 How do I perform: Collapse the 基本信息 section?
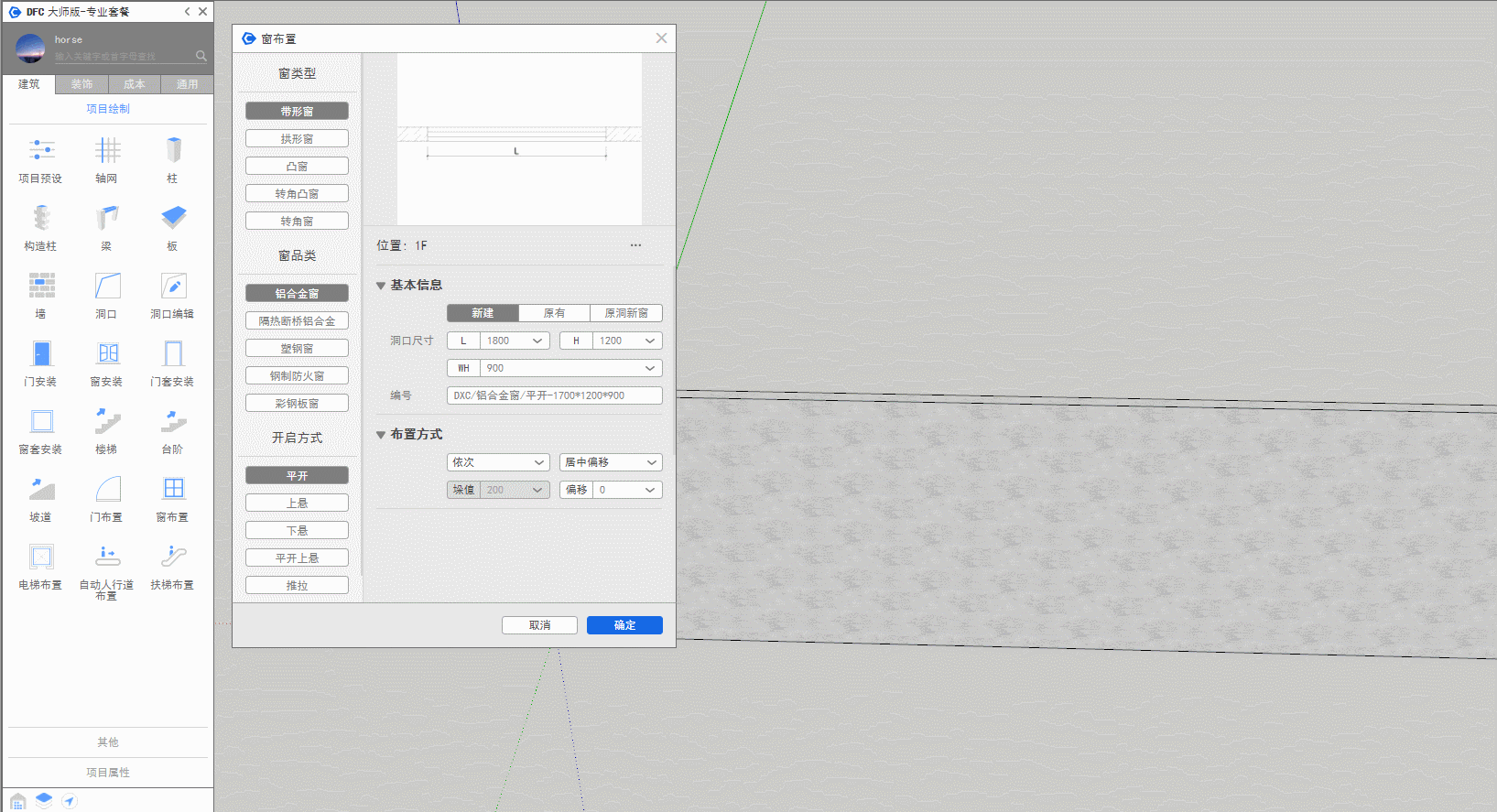tap(381, 286)
